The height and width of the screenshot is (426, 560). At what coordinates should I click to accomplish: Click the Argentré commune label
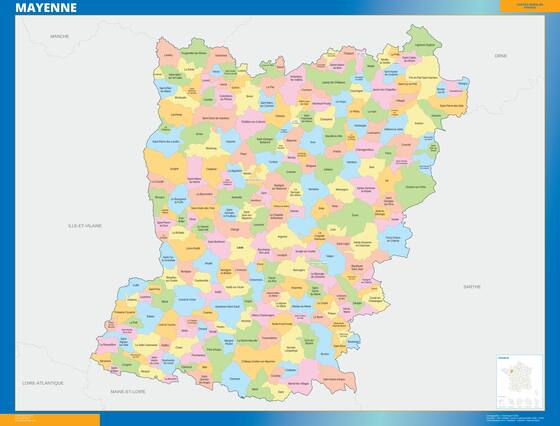282,236
